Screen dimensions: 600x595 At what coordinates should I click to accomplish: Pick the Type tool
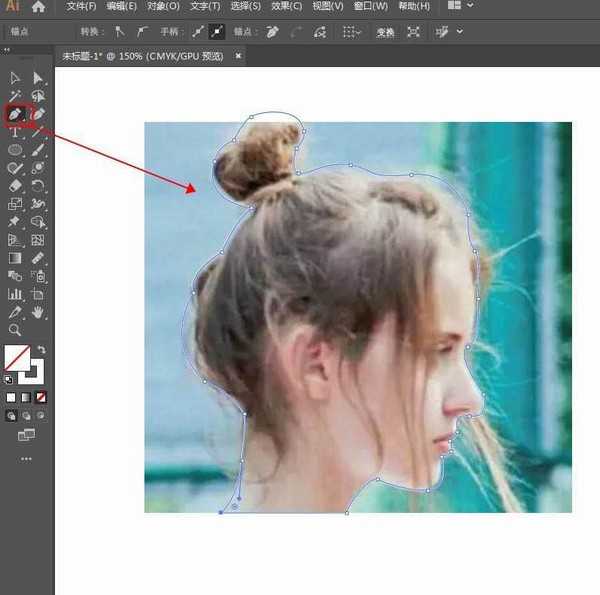(x=15, y=132)
